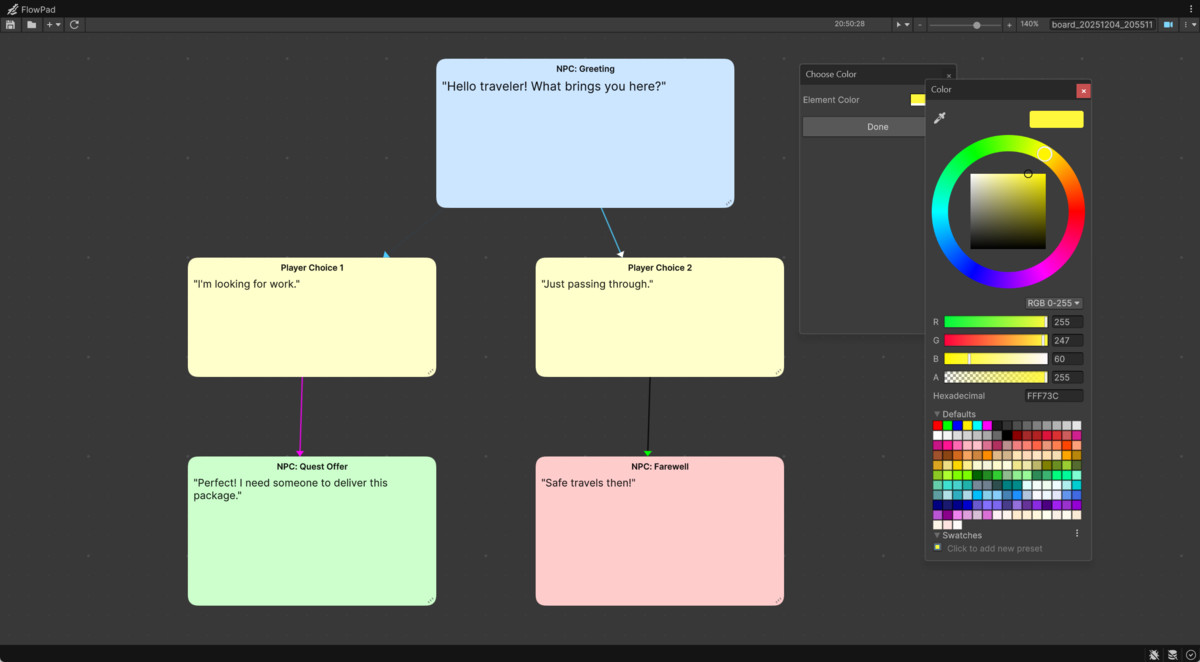Pick a pure red swatch from Defaults
Viewport: 1200px width, 662px height.
pyautogui.click(x=937, y=424)
